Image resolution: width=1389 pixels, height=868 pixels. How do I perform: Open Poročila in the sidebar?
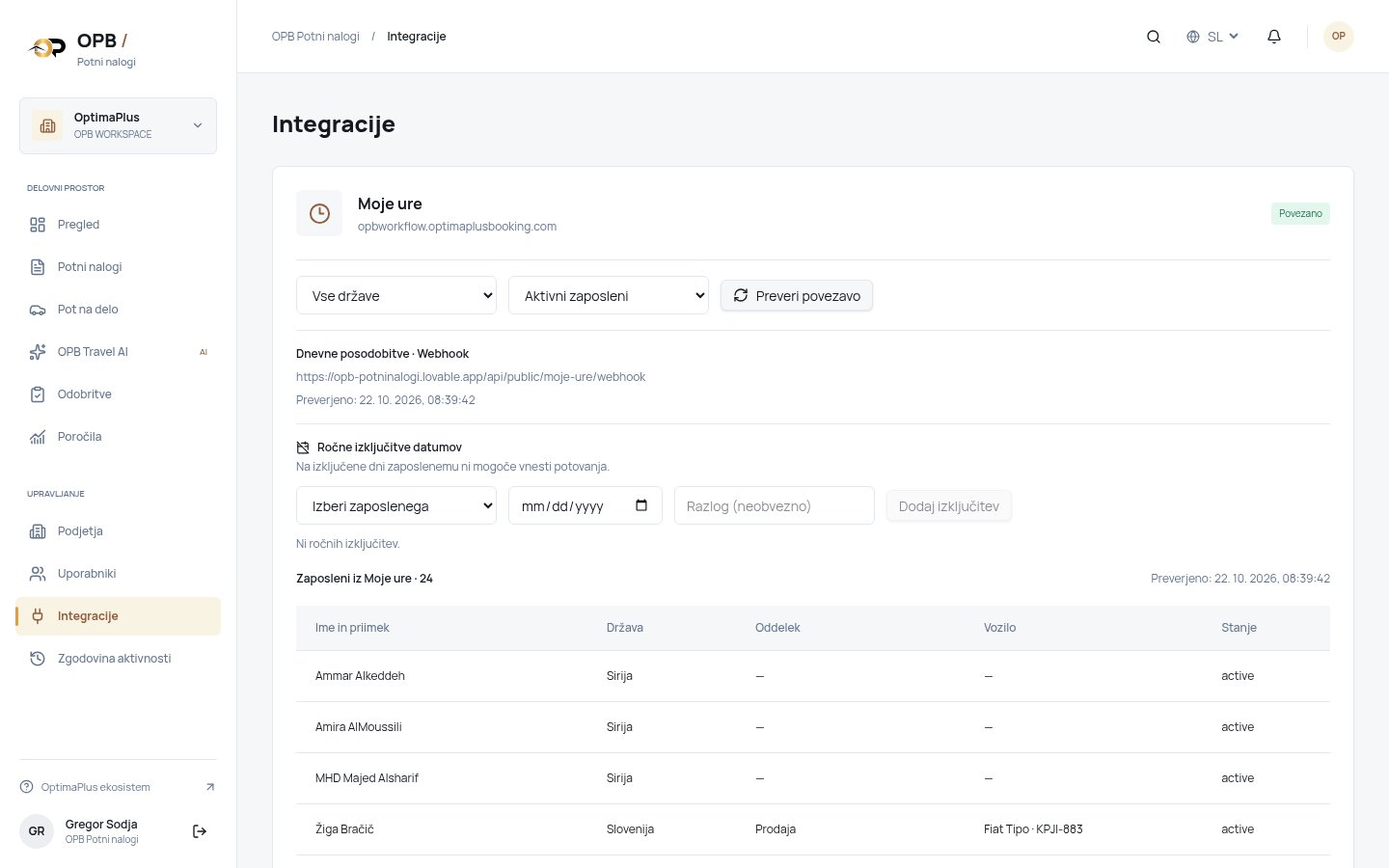tap(118, 437)
